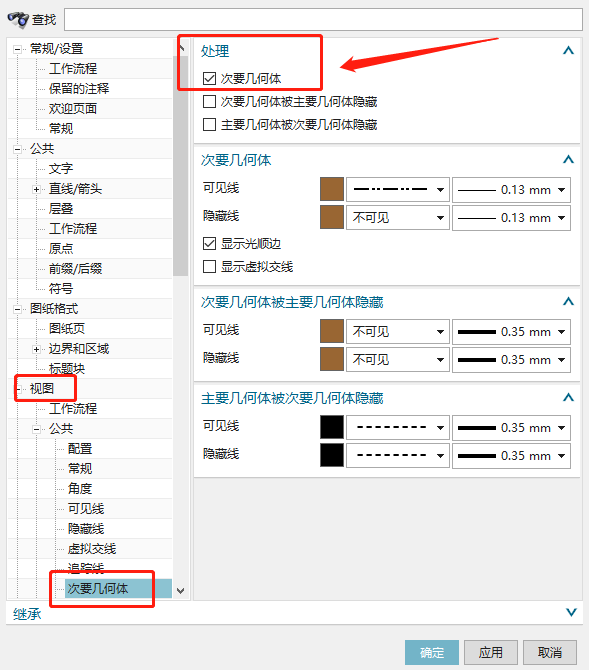
Task: Click the binoculars find icon
Action: (x=18, y=20)
